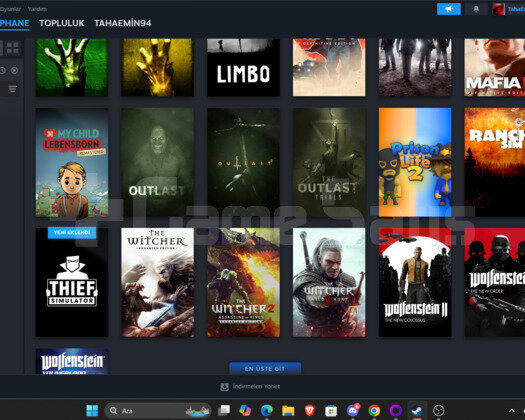Open The Witcher 2 Assassins of Kings
This screenshot has height=420, width=525.
[x=243, y=282]
